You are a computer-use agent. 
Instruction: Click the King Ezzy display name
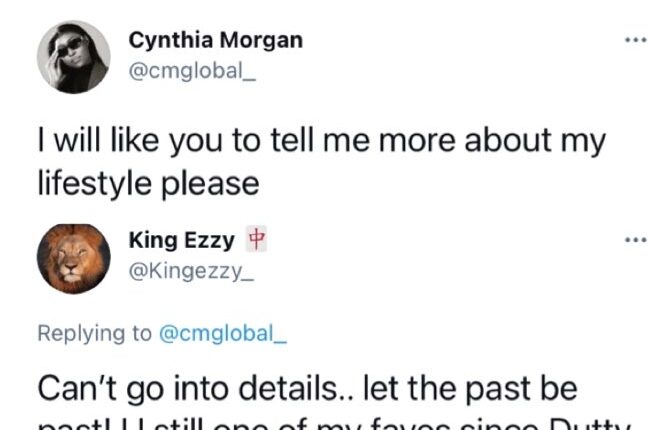pyautogui.click(x=182, y=240)
